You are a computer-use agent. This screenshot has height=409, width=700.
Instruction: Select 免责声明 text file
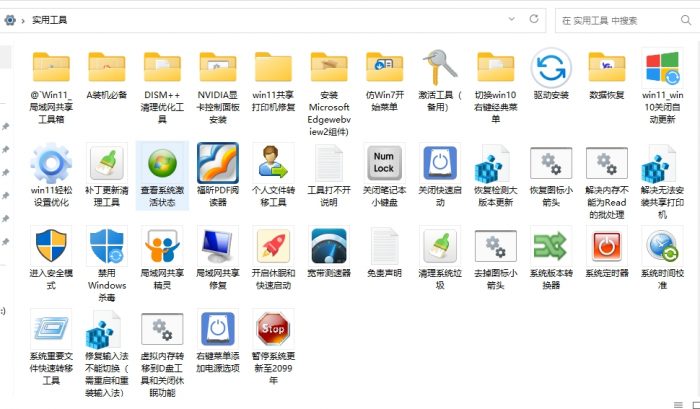tap(384, 246)
